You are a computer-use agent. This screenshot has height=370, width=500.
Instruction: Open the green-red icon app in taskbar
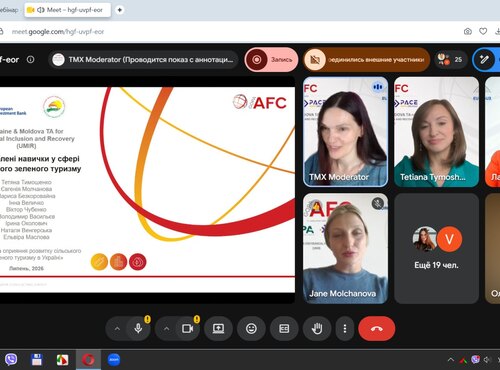[x=62, y=360]
